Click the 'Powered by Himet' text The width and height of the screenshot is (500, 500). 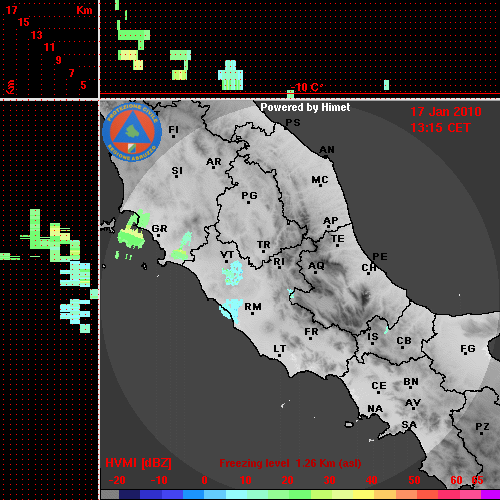pyautogui.click(x=305, y=107)
